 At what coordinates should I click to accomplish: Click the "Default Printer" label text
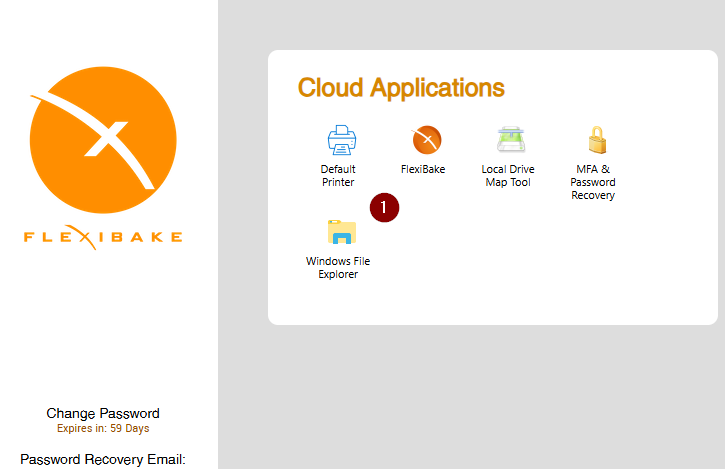[338, 176]
